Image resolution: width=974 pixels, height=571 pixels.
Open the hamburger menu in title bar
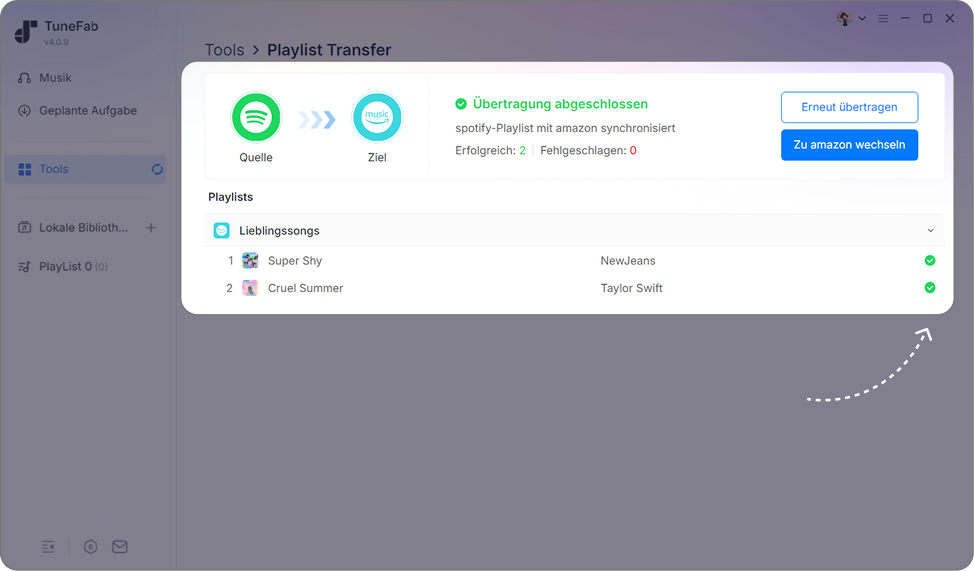coord(883,19)
